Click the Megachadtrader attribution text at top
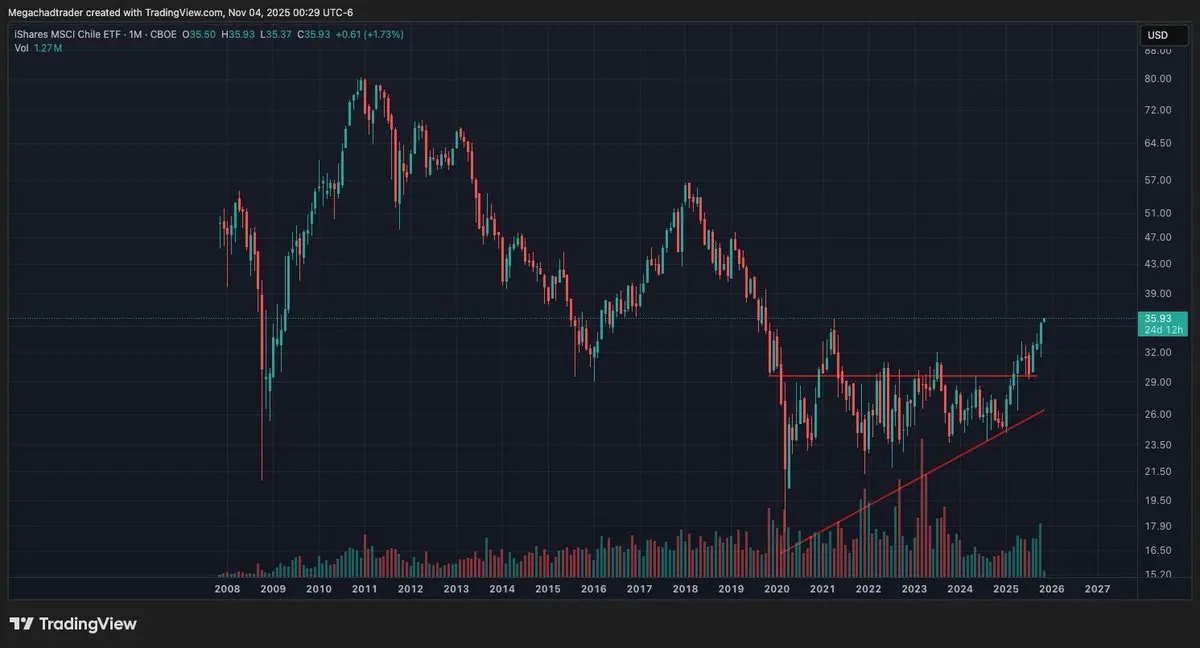Viewport: 1200px width, 648px height. click(180, 12)
